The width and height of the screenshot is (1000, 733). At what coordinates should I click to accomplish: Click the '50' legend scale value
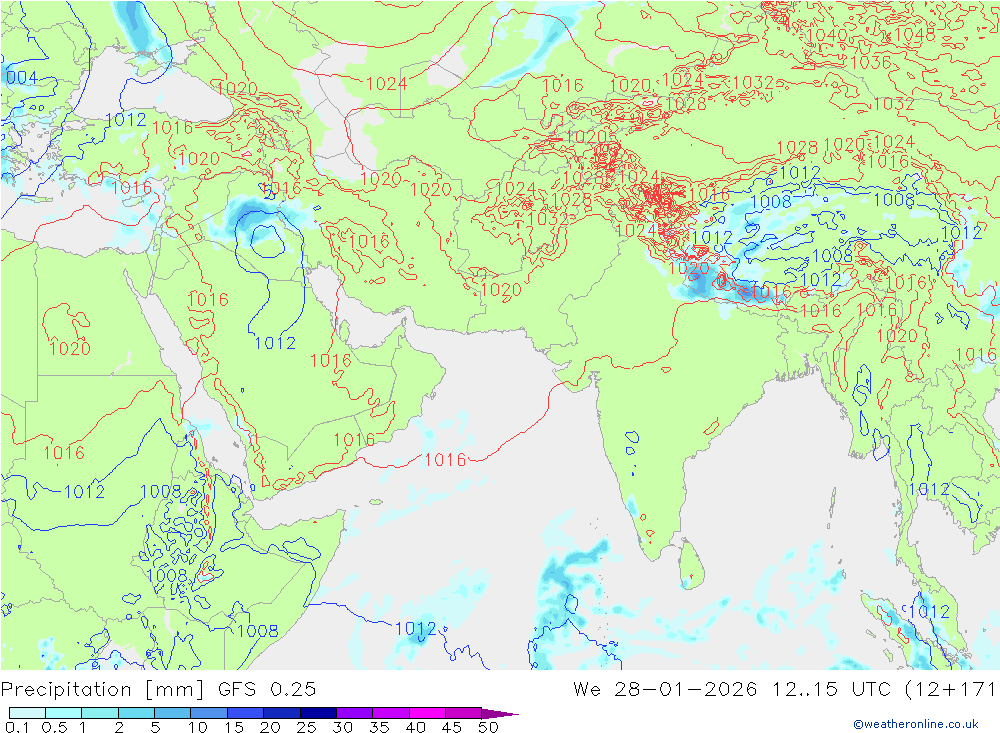pos(488,727)
